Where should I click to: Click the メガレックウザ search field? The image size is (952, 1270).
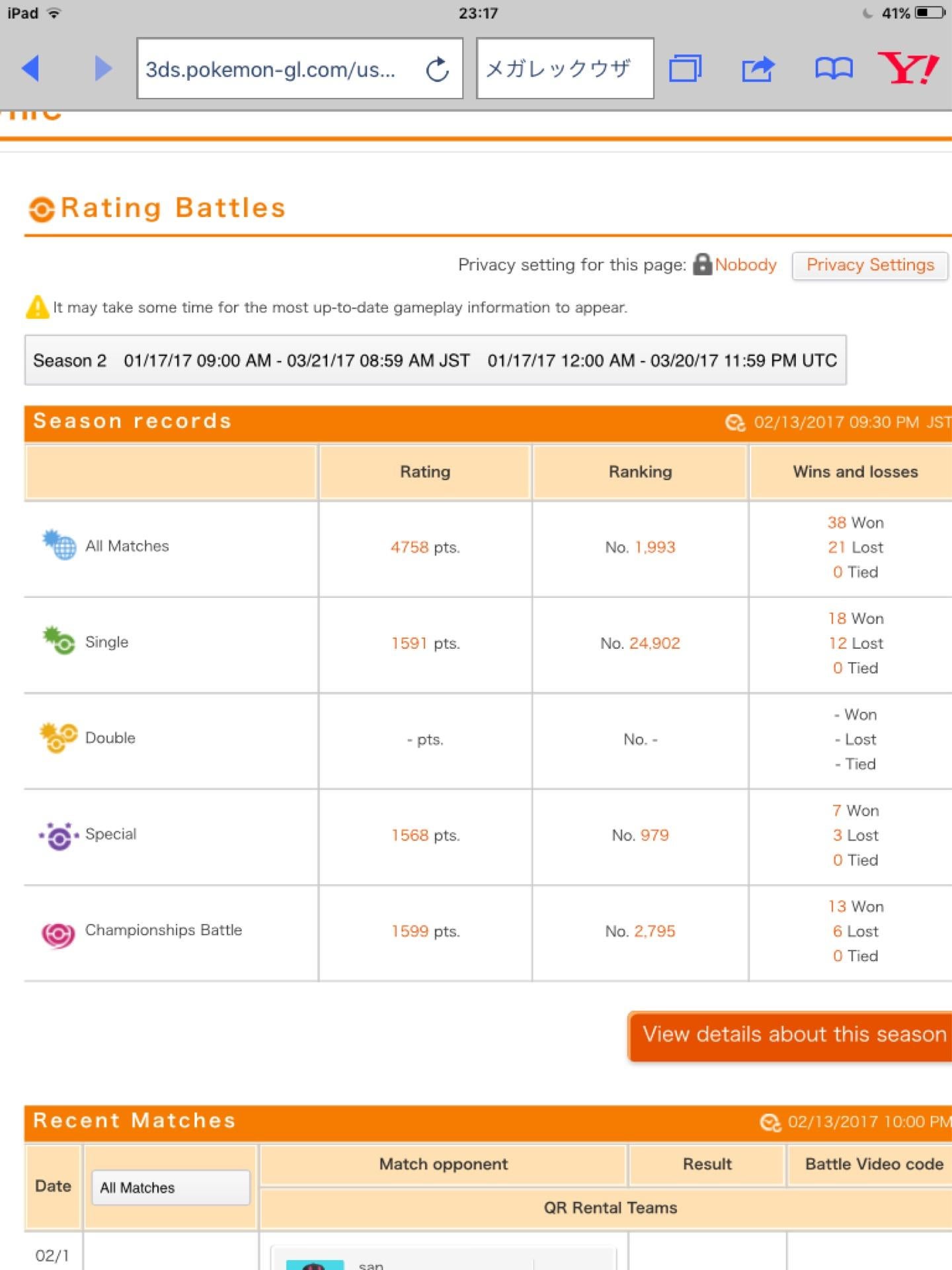pyautogui.click(x=564, y=69)
